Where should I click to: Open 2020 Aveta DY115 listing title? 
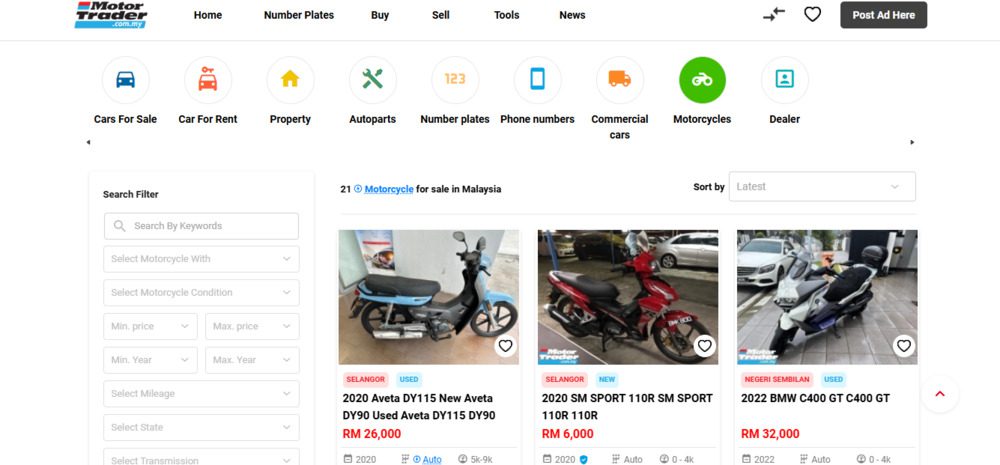(419, 407)
